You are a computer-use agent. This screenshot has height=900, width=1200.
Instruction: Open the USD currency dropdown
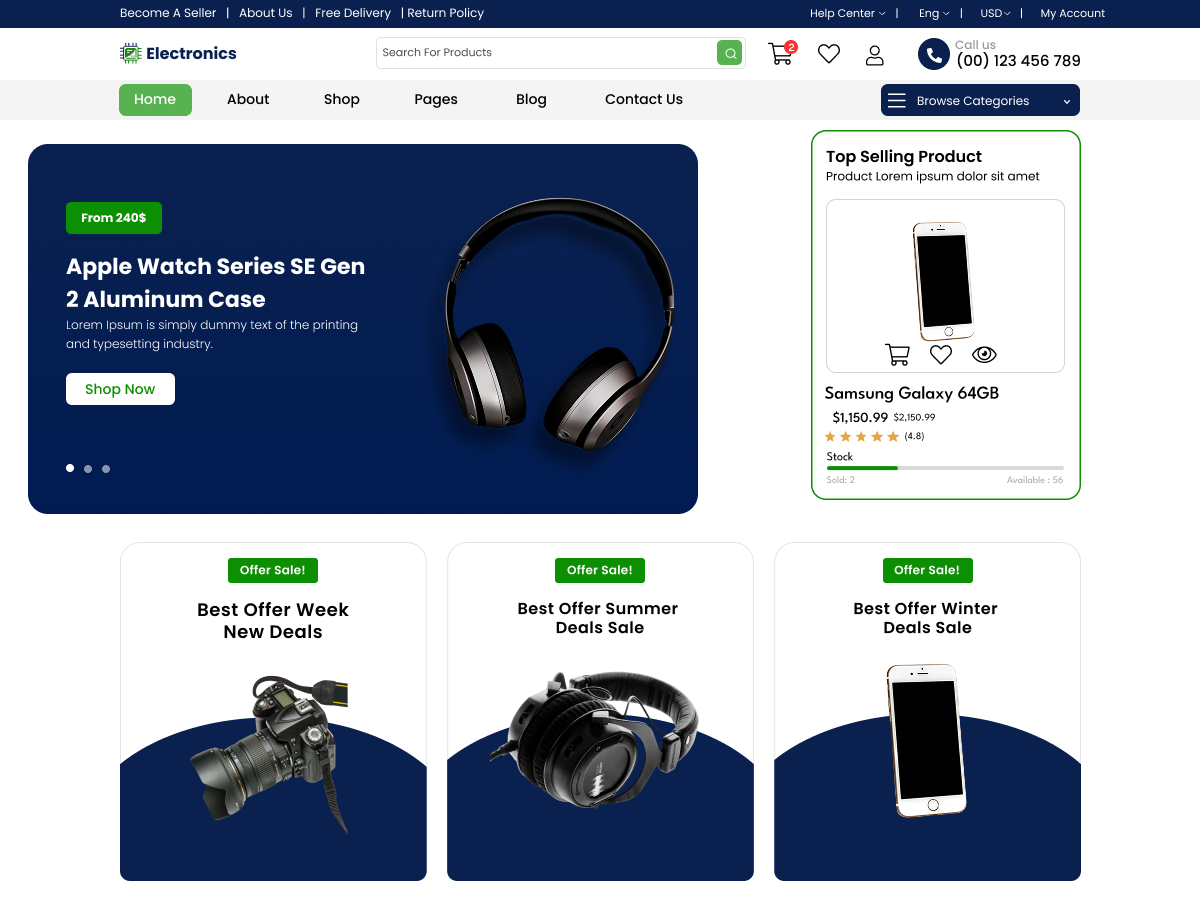coord(994,13)
